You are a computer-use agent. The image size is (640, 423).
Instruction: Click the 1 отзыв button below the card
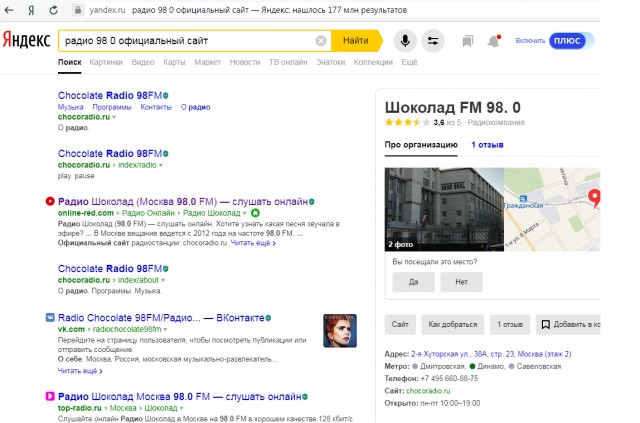coord(510,324)
